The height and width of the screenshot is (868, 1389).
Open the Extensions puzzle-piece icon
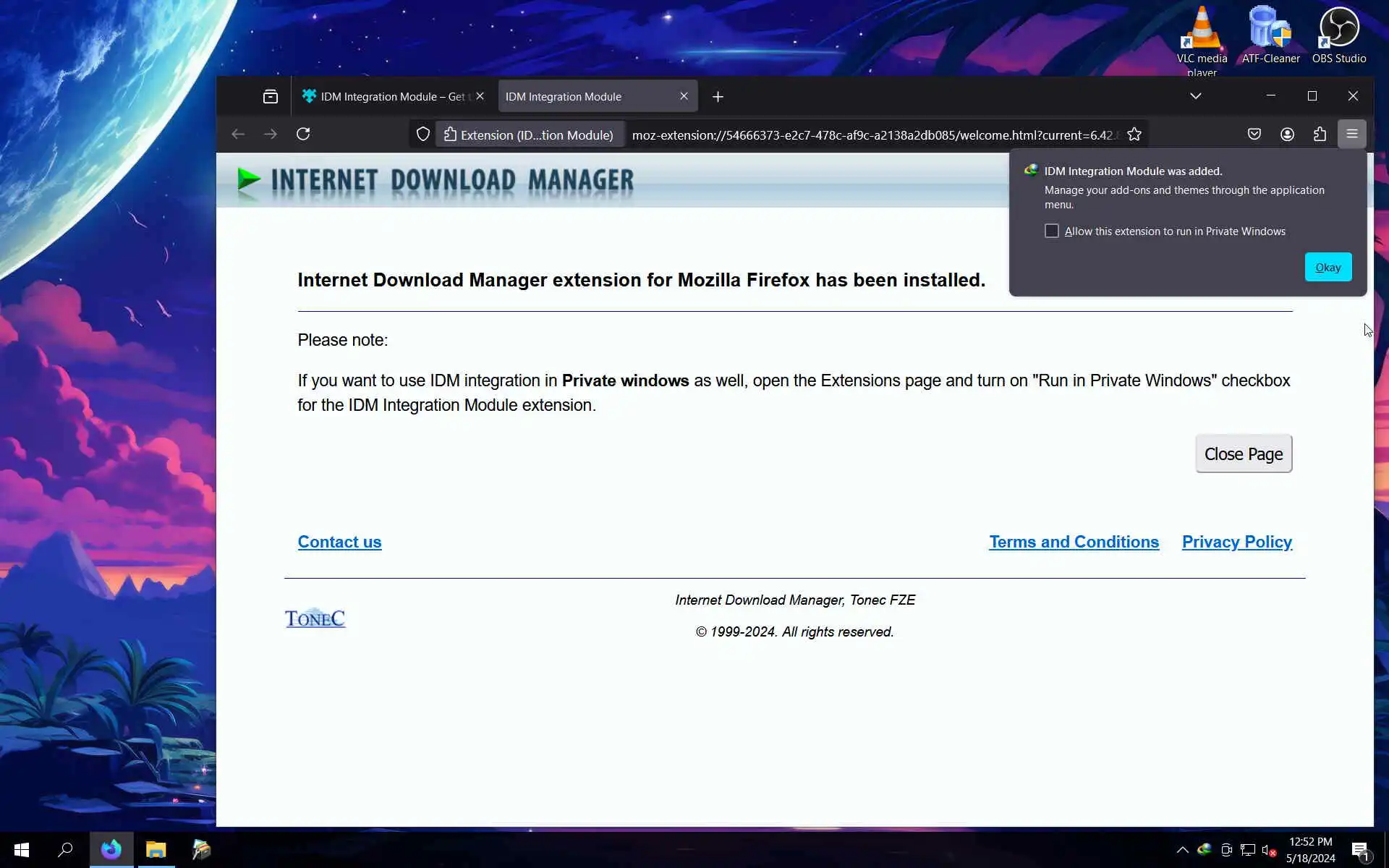[1320, 135]
